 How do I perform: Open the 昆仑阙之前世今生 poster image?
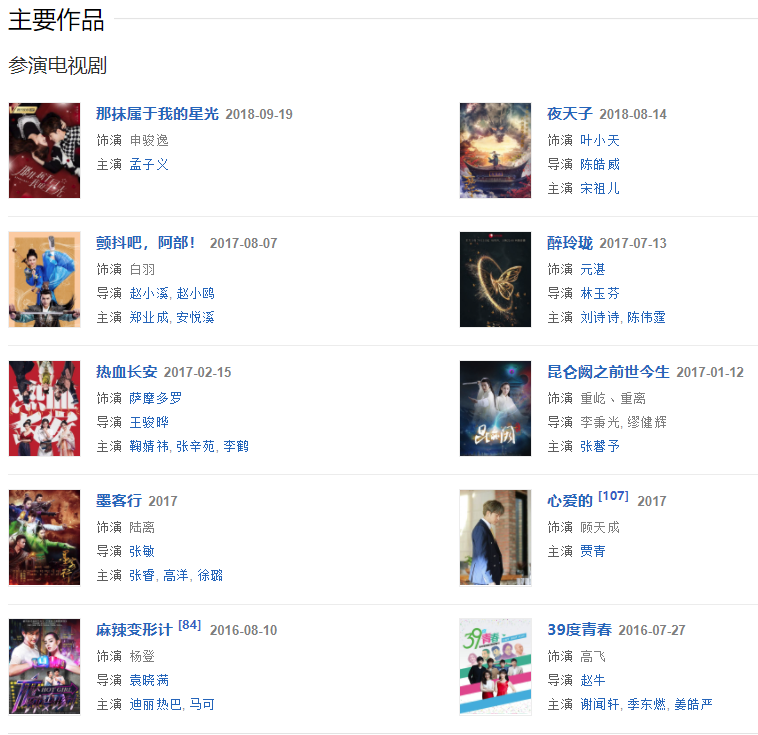(x=496, y=409)
